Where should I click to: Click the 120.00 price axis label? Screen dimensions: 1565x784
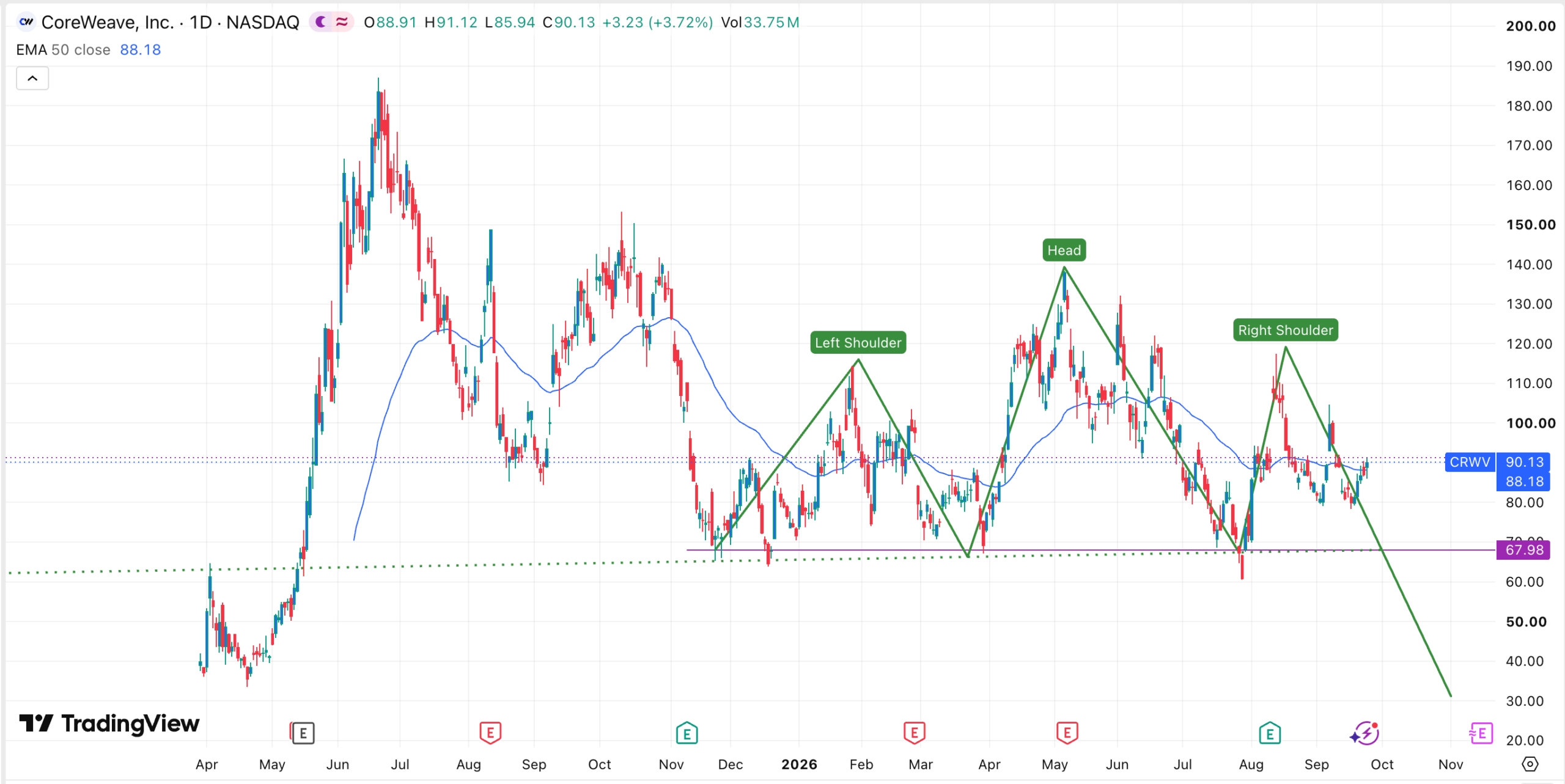coord(1529,344)
